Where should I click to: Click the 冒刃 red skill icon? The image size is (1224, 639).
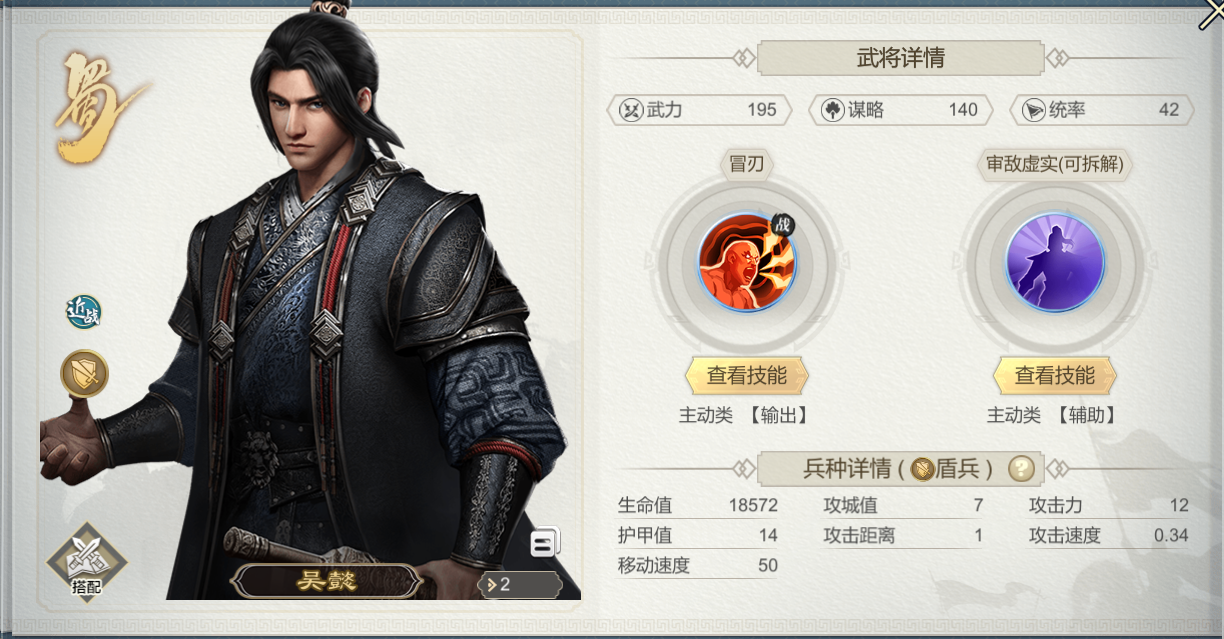click(746, 263)
